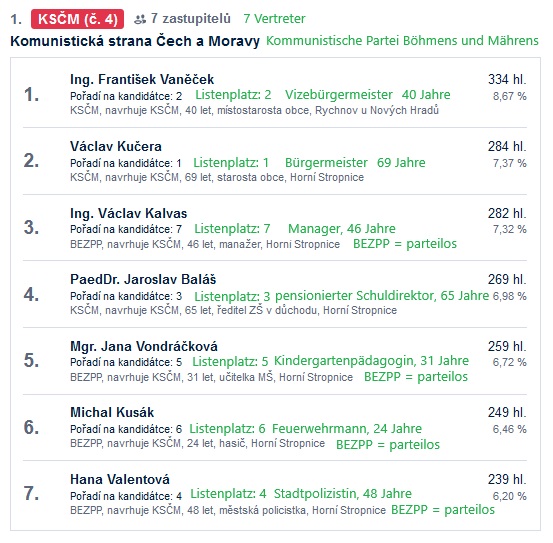Open candidate Václav Kučera
553x543 pixels.
[116, 146]
